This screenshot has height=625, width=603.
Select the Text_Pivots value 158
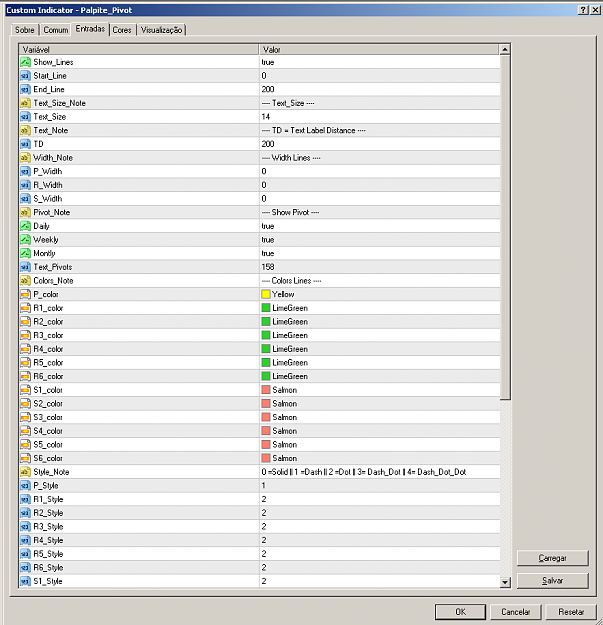pos(268,267)
